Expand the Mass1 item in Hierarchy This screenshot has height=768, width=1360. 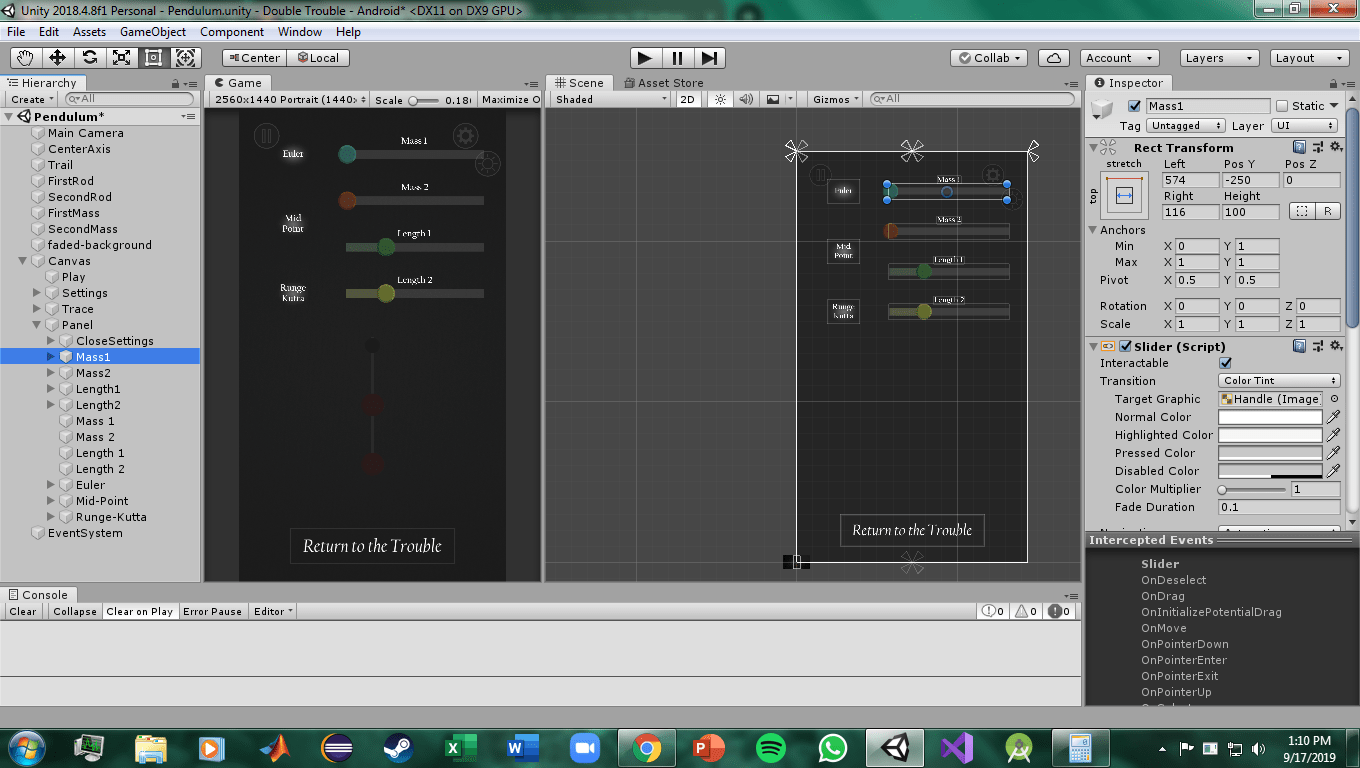(x=52, y=357)
